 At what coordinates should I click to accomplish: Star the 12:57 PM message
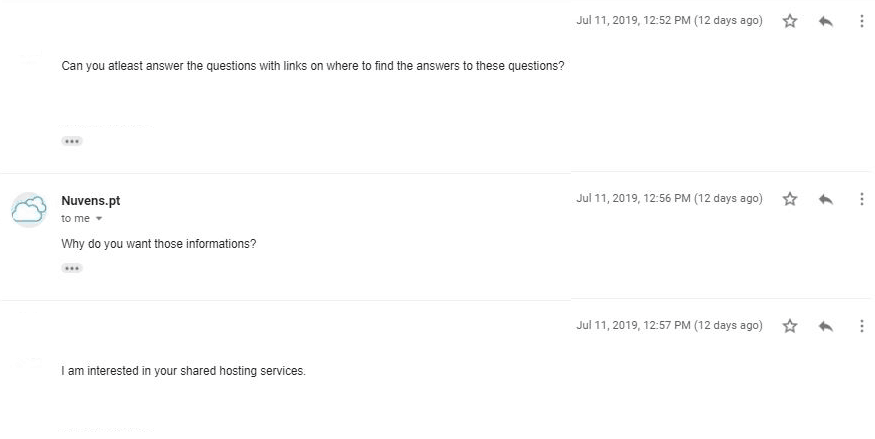click(790, 326)
